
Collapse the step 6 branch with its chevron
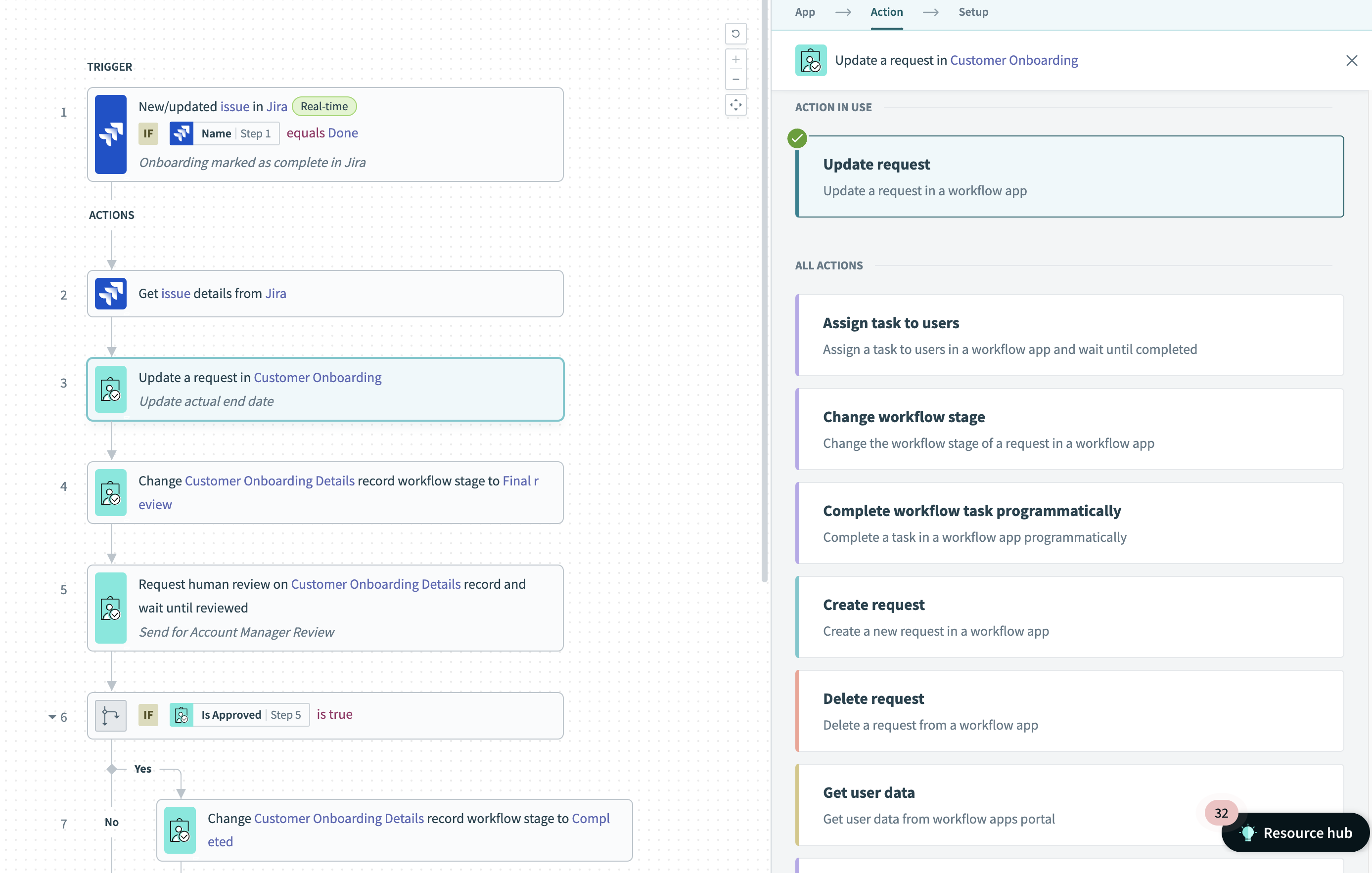[52, 716]
